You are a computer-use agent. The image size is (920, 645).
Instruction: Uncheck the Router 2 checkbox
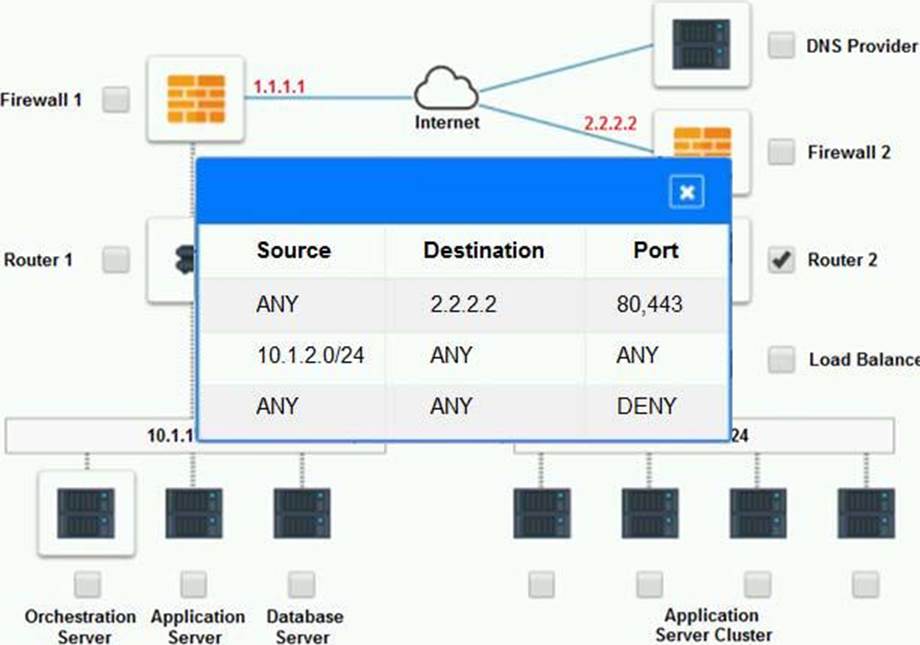pos(781,260)
